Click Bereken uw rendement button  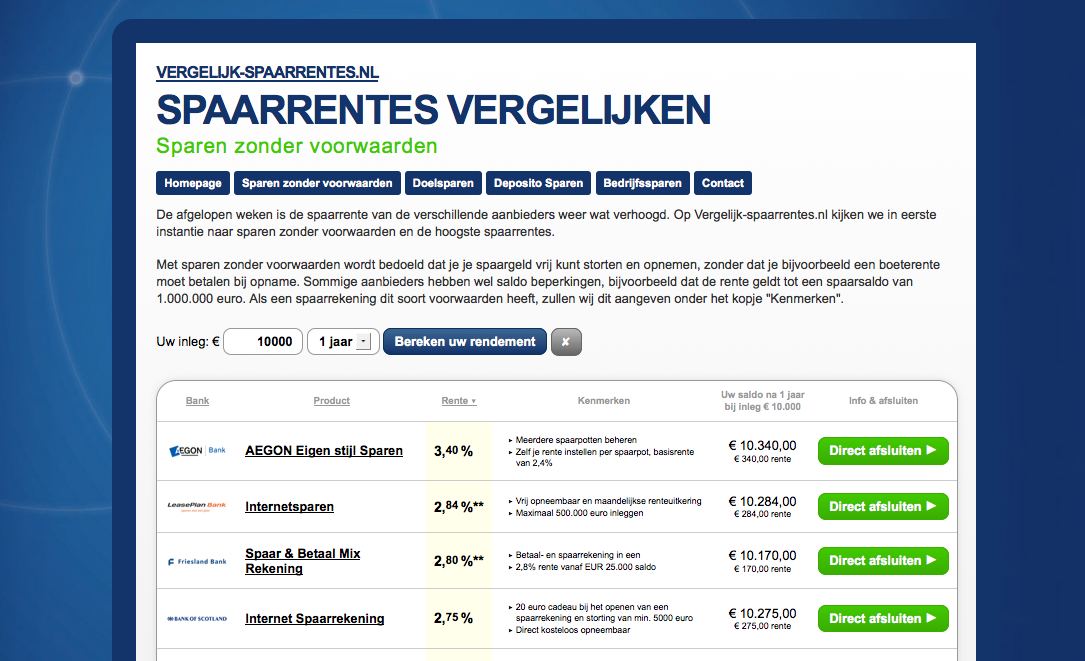[465, 342]
